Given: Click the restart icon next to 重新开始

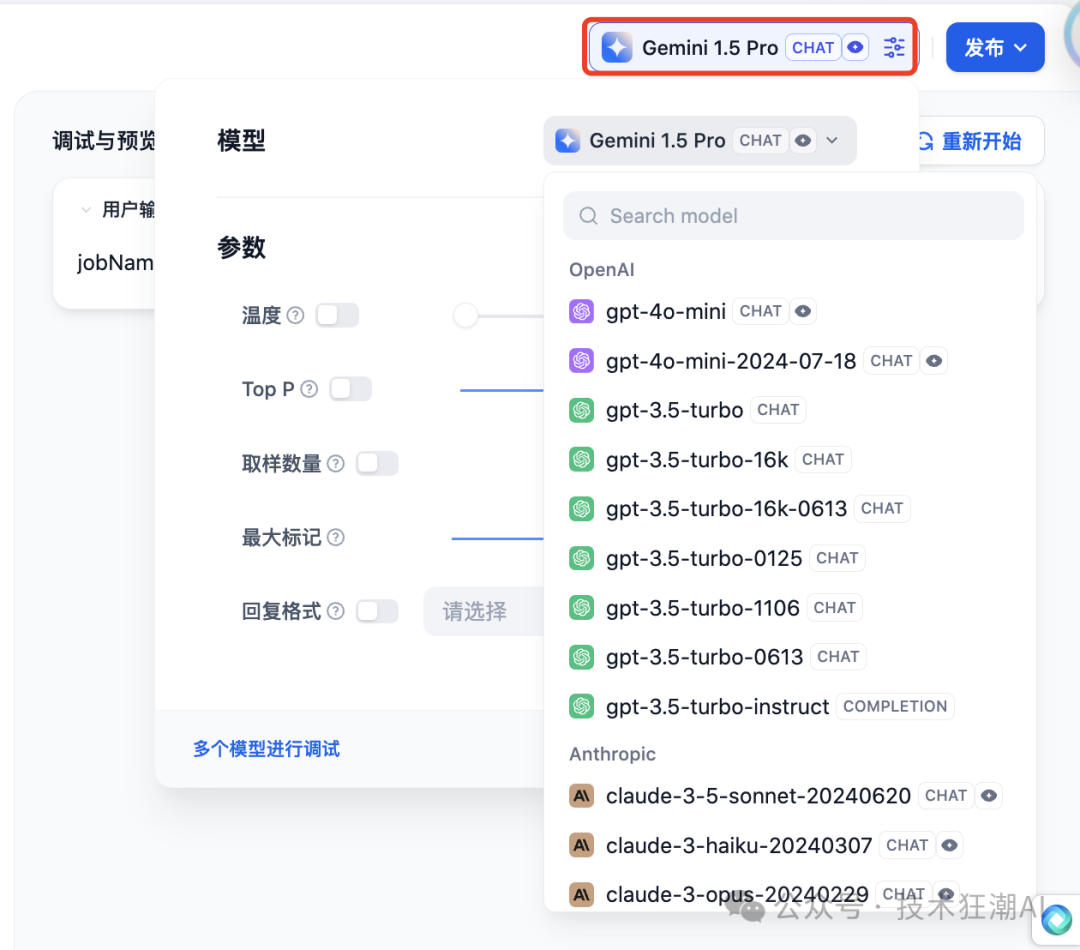Looking at the screenshot, I should (x=925, y=141).
